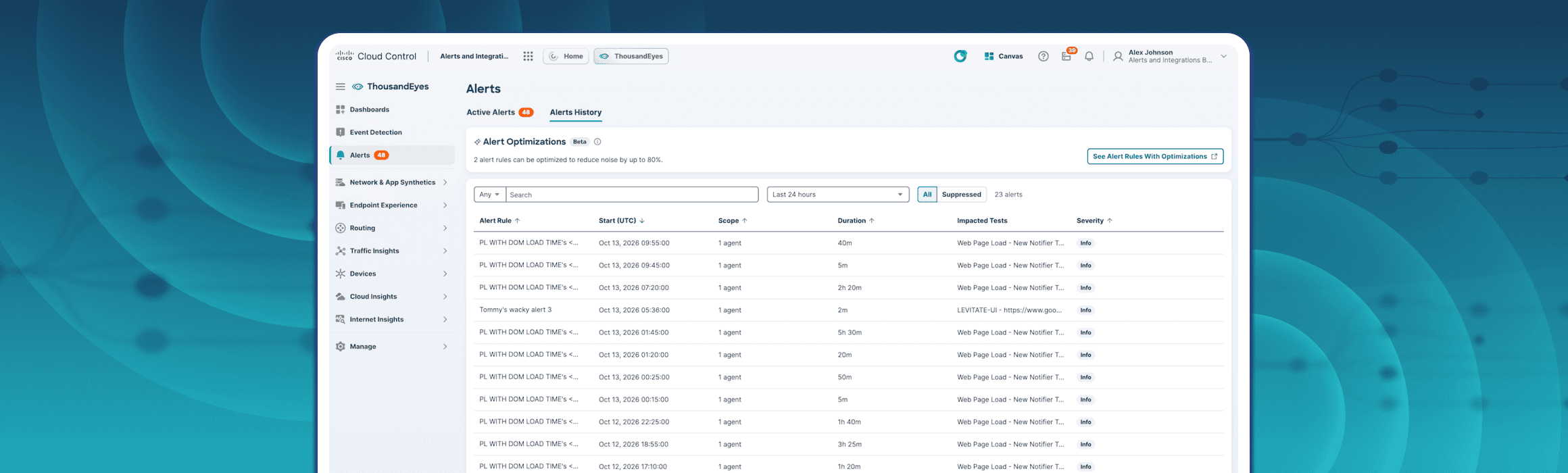Click the Oct 13, 2026 09:55:00 start time
The height and width of the screenshot is (473, 1568).
coord(634,243)
